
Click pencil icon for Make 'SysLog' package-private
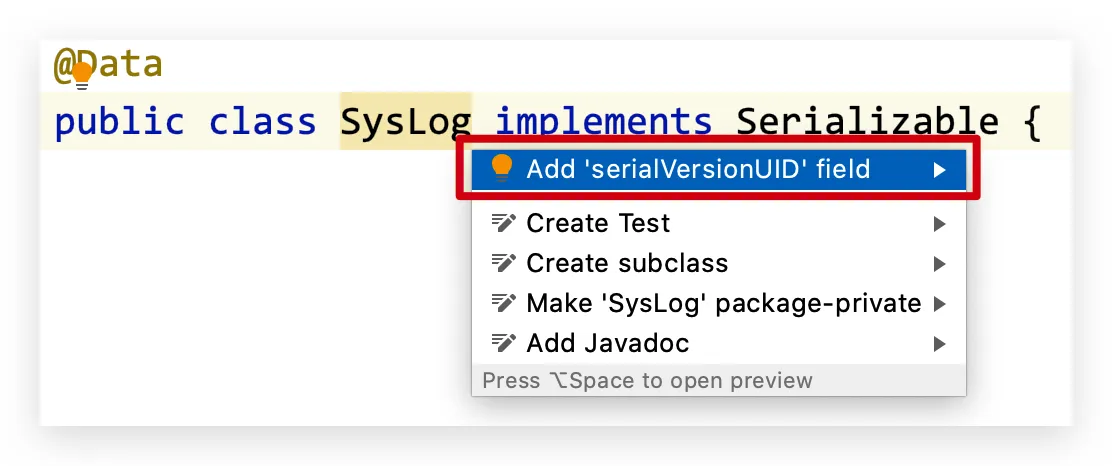tap(503, 304)
